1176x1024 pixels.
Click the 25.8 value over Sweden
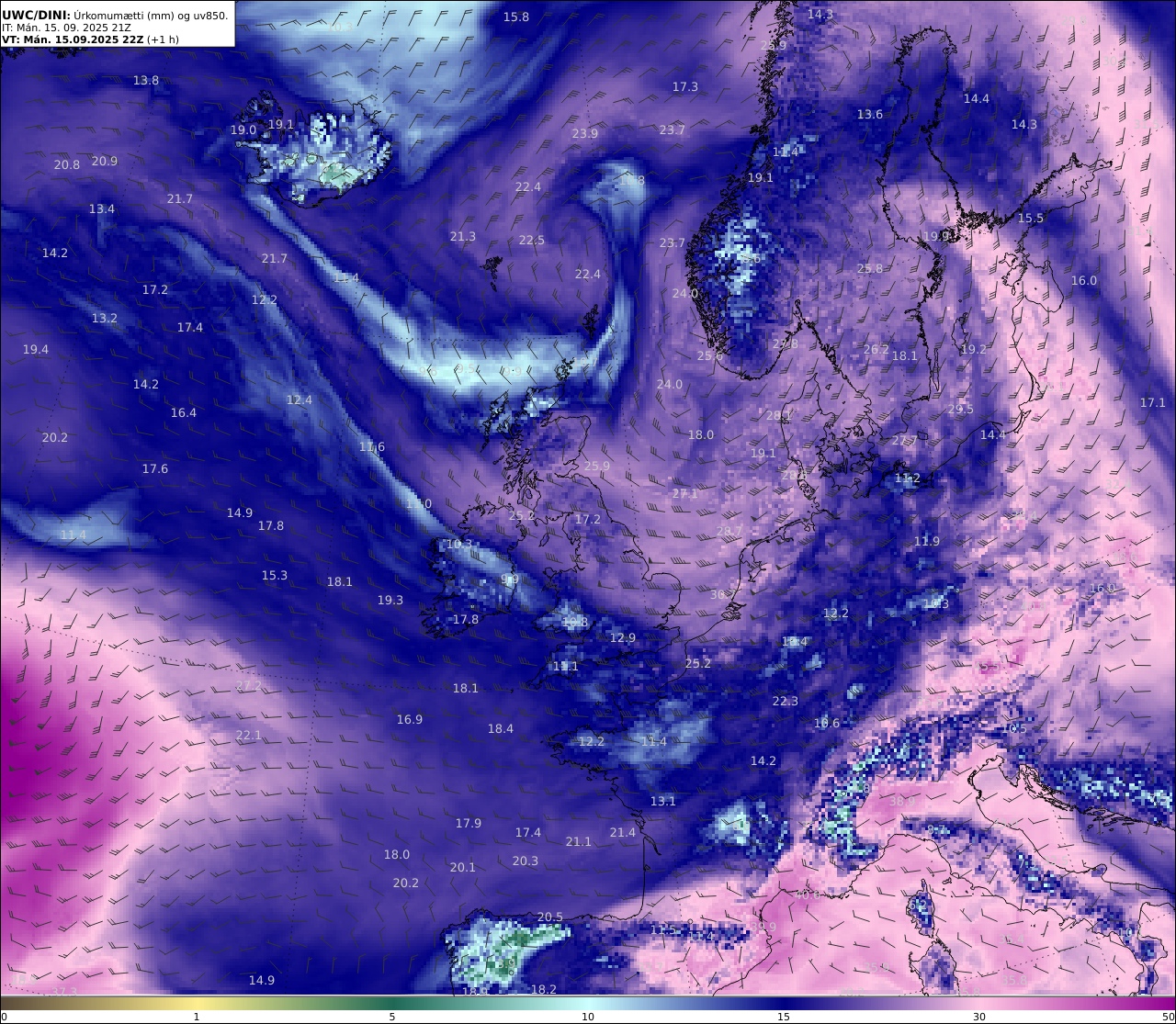(x=870, y=268)
